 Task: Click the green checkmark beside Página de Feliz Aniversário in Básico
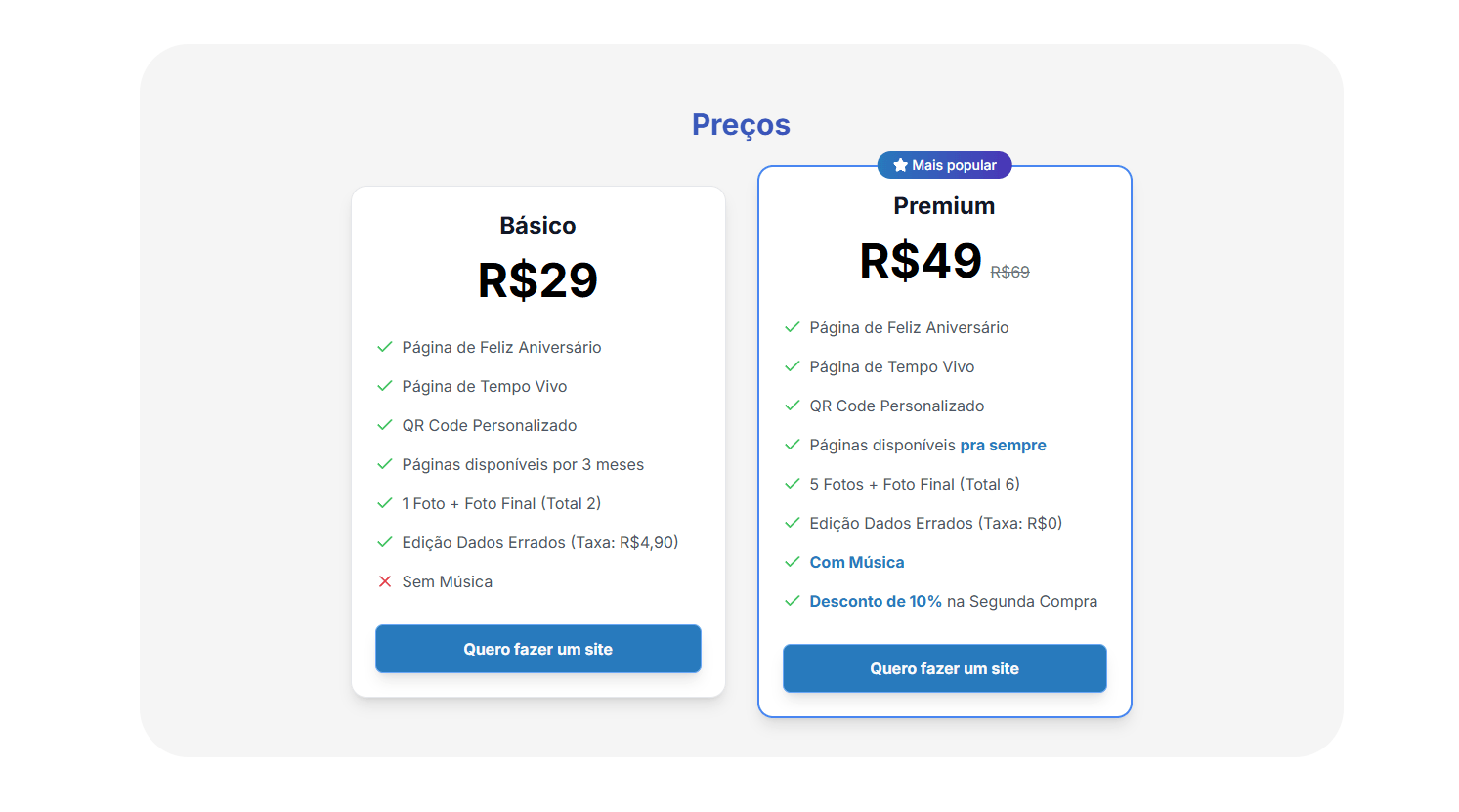pos(383,346)
